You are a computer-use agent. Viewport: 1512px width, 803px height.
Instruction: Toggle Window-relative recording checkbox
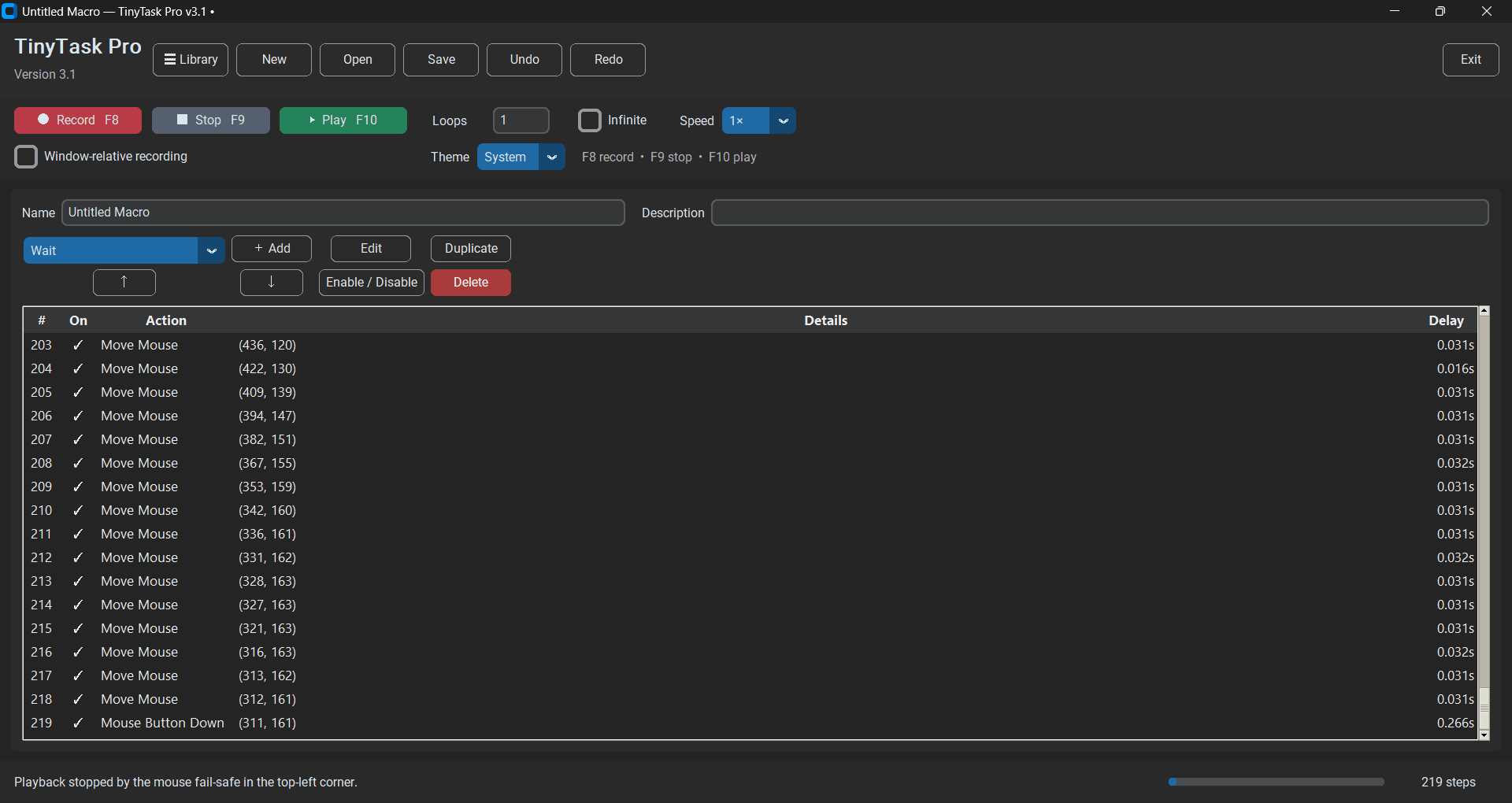(x=26, y=157)
